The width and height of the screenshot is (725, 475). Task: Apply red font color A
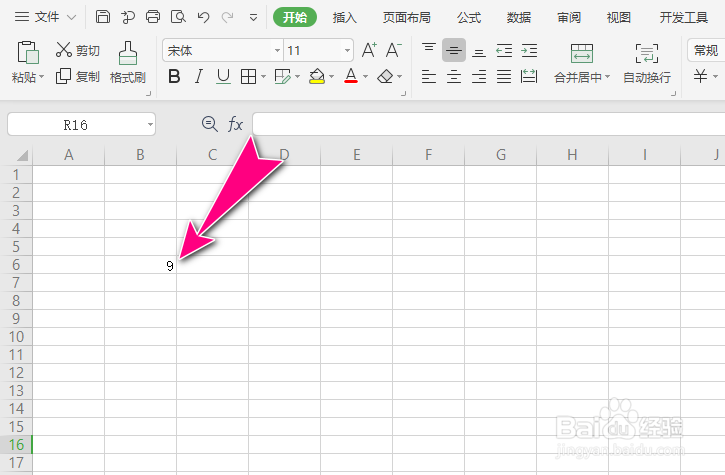[x=351, y=76]
